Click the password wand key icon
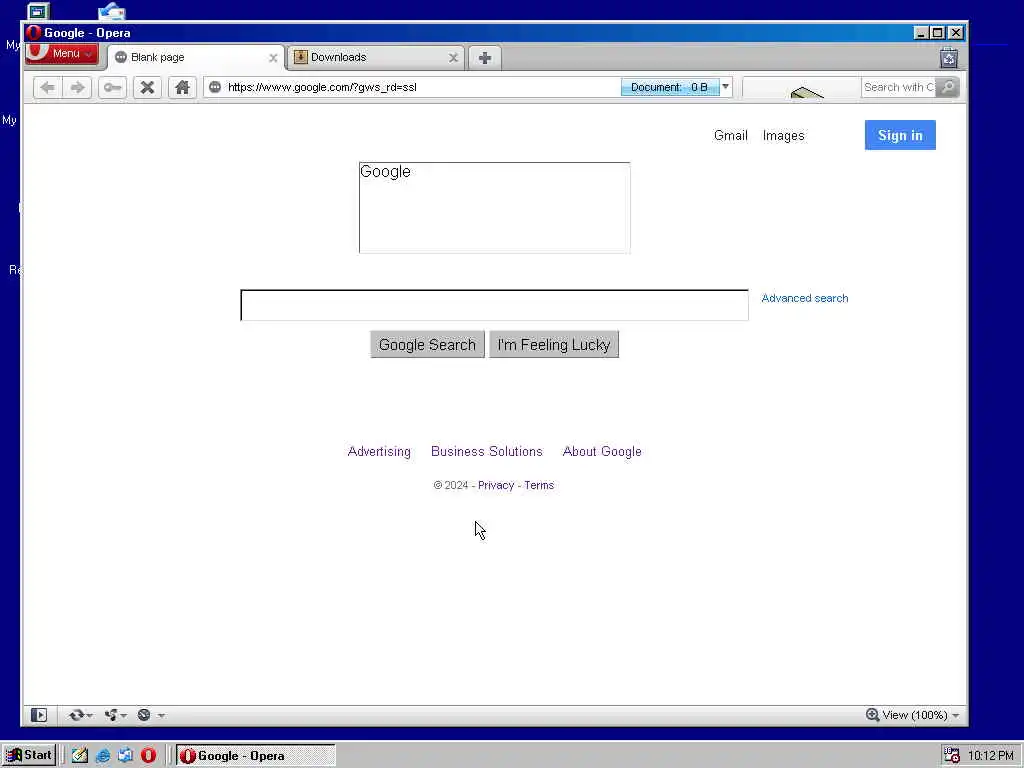1024x768 pixels. tap(112, 88)
